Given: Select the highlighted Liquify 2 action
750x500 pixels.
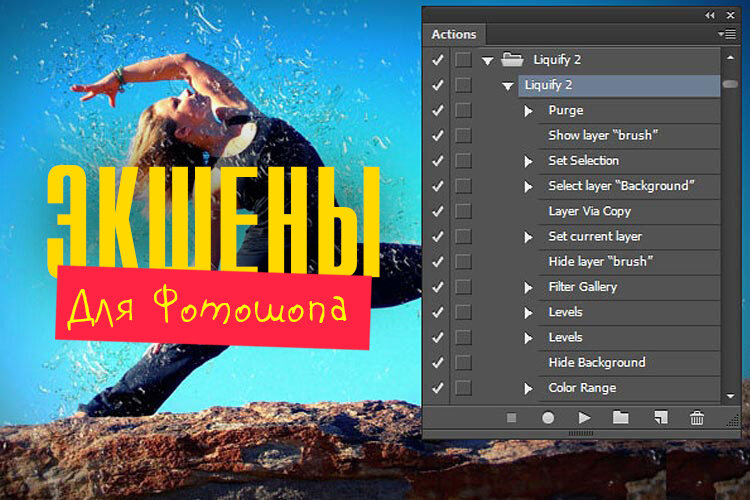Looking at the screenshot, I should pyautogui.click(x=619, y=86).
